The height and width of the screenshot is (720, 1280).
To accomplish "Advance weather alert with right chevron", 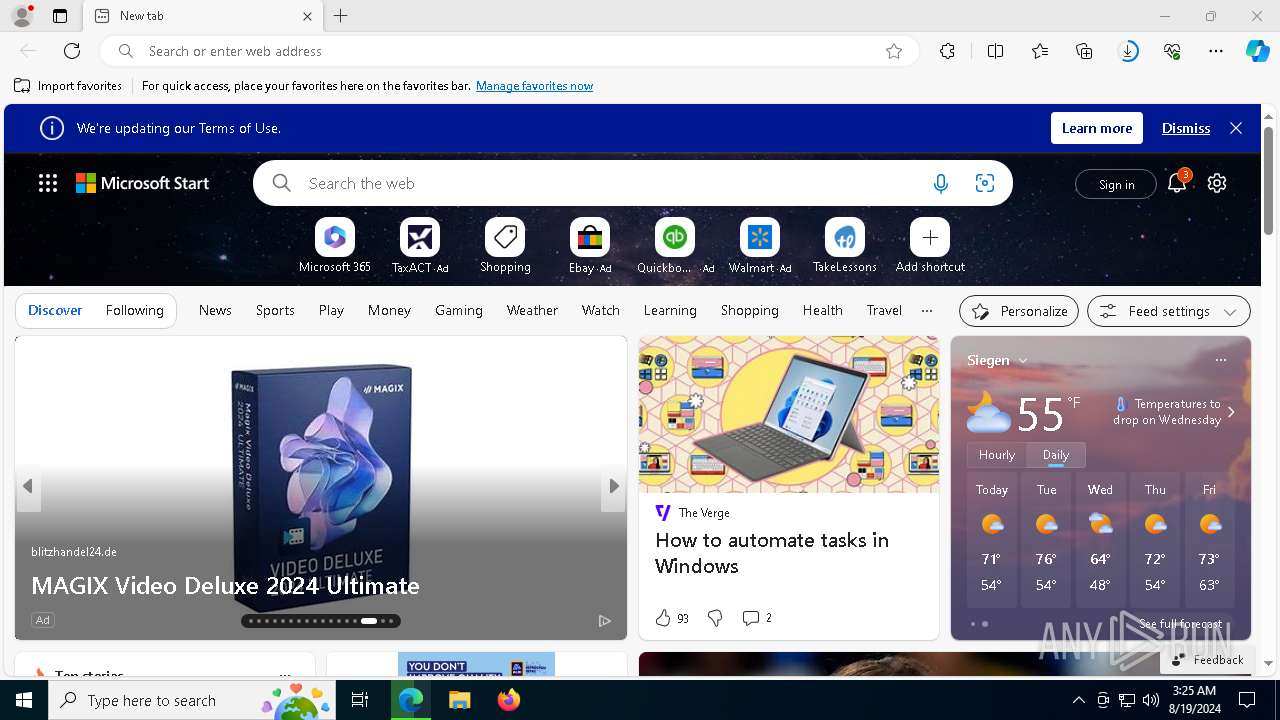I will [1231, 412].
